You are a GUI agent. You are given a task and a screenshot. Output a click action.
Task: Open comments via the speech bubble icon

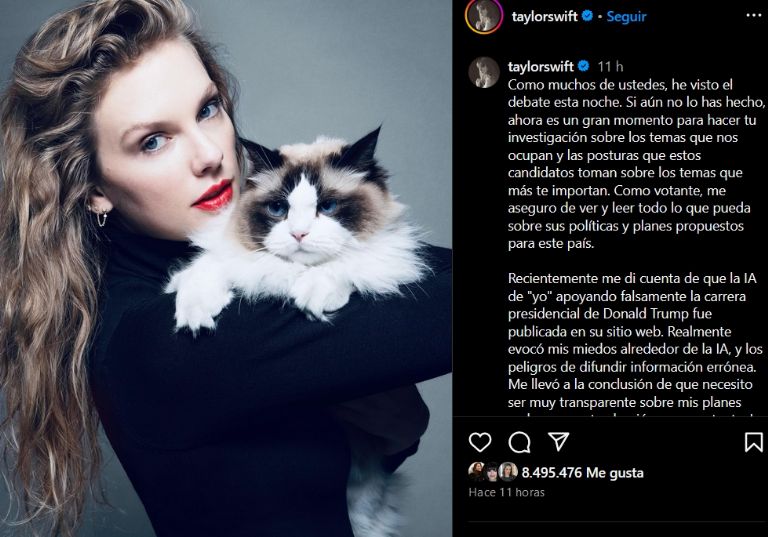519,442
